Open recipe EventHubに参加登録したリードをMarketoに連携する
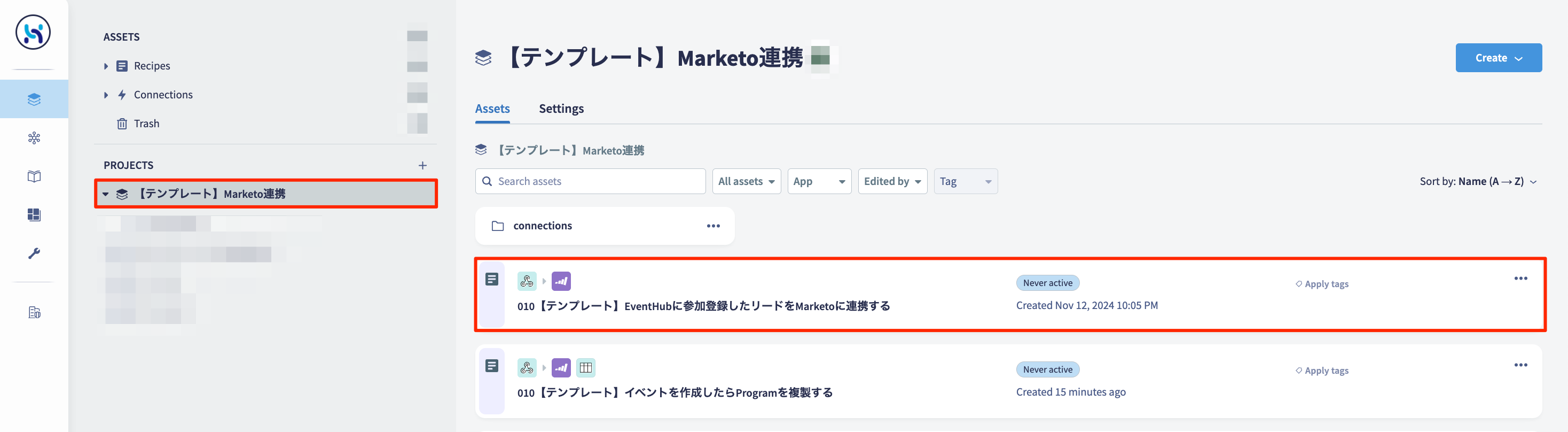Screen dimensions: 1568x432 point(704,306)
